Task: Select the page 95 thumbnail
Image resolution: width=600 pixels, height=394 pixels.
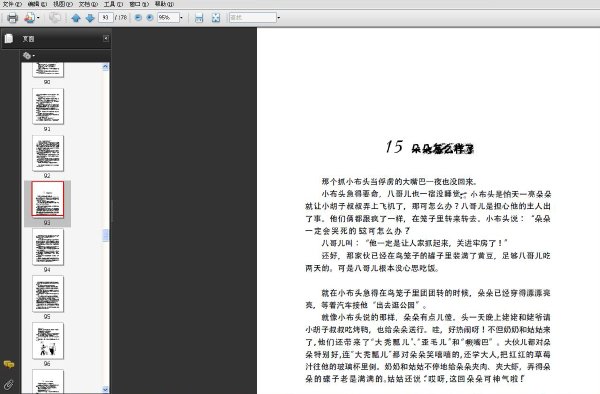Action: pos(48,294)
